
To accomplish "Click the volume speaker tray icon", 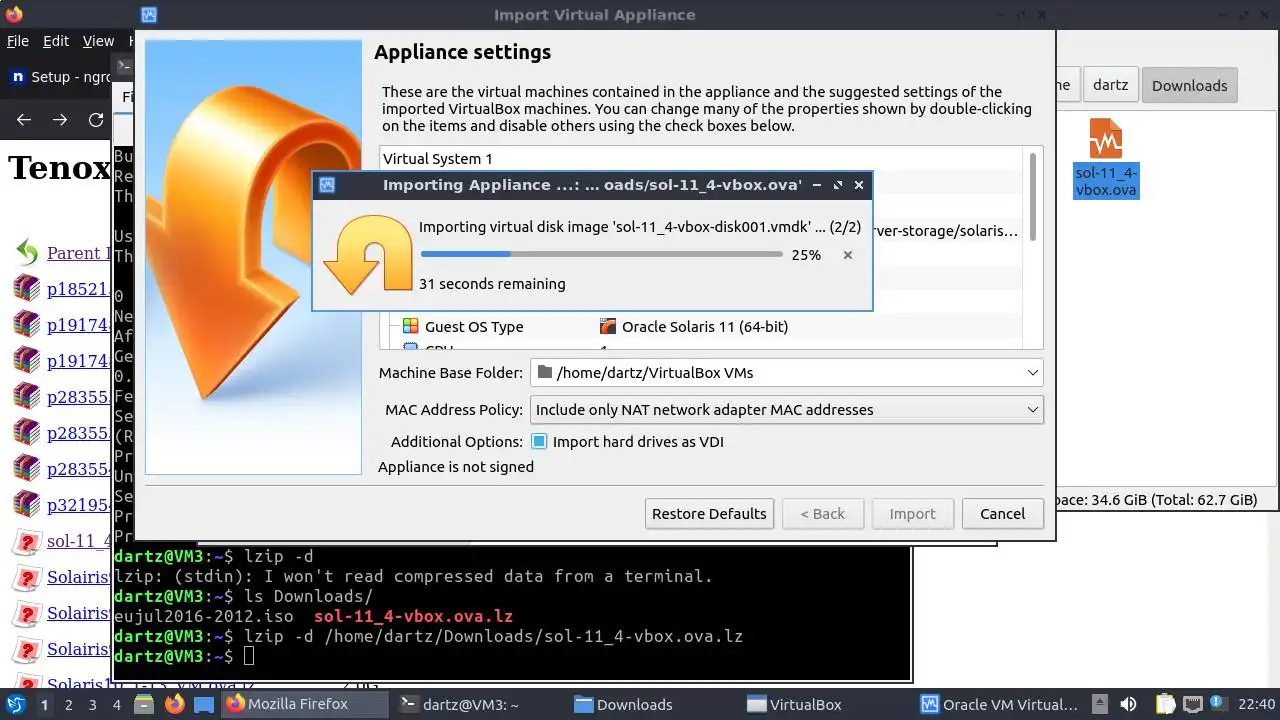I will pyautogui.click(x=1128, y=704).
